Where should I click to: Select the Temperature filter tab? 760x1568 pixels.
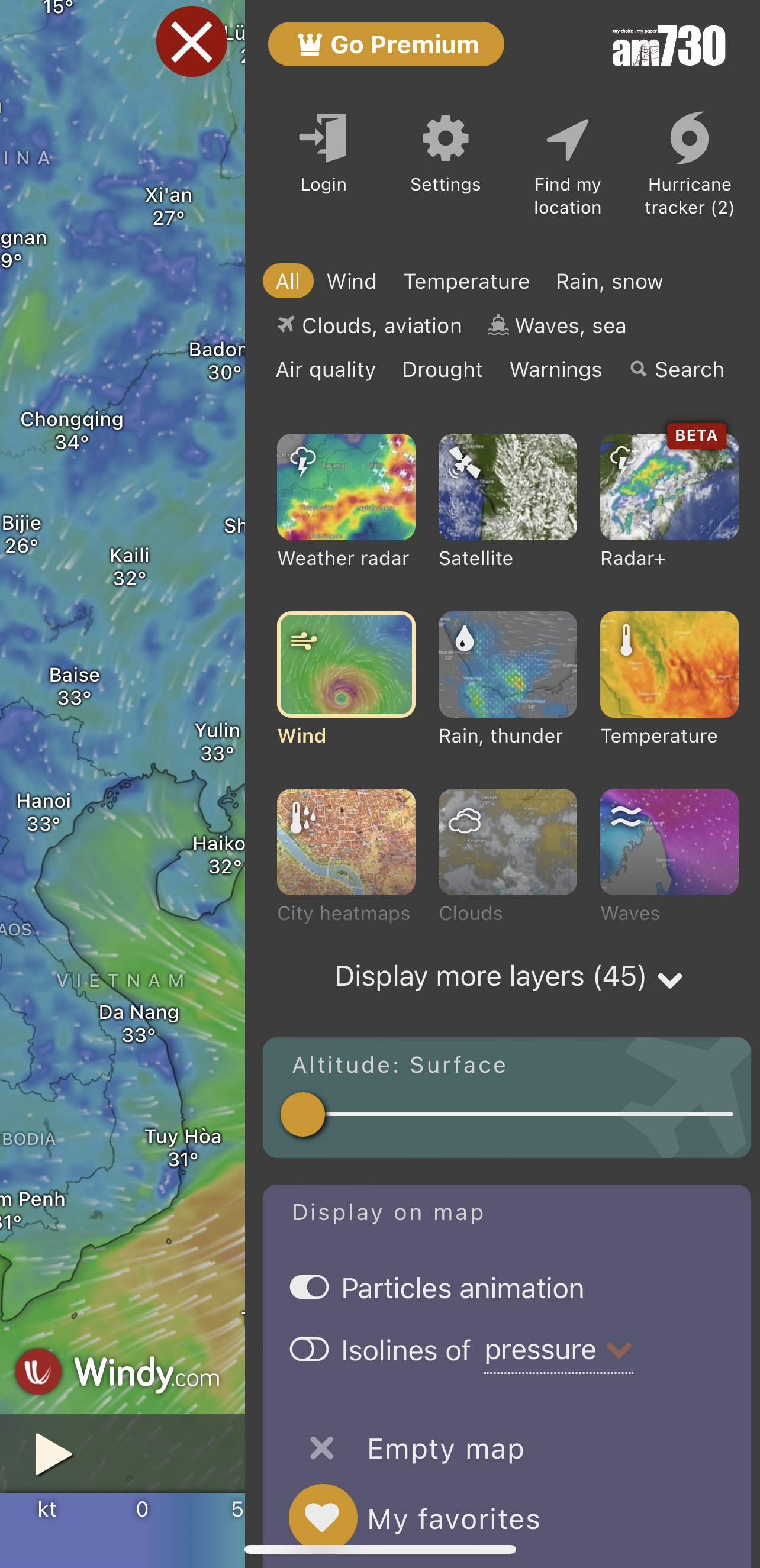(x=466, y=281)
